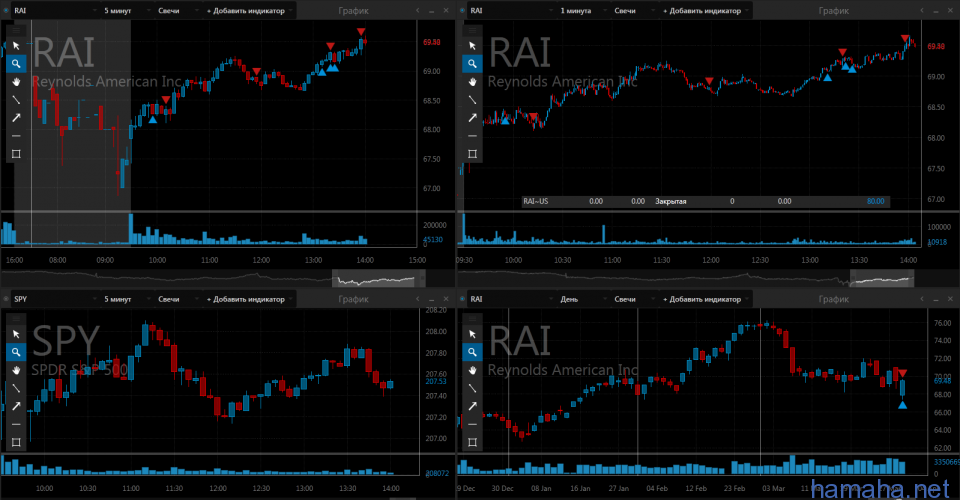This screenshot has height=500, width=960.
Task: Open 'Свечи' chart type dropdown in RAI 5-minute chart
Action: [174, 10]
